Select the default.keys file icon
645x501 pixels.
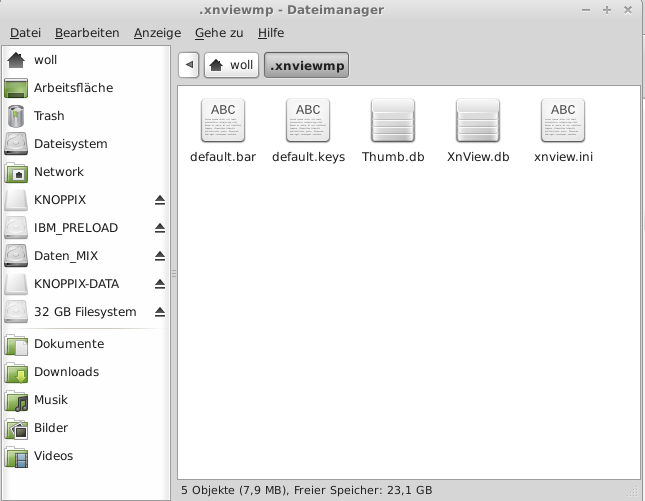point(308,121)
